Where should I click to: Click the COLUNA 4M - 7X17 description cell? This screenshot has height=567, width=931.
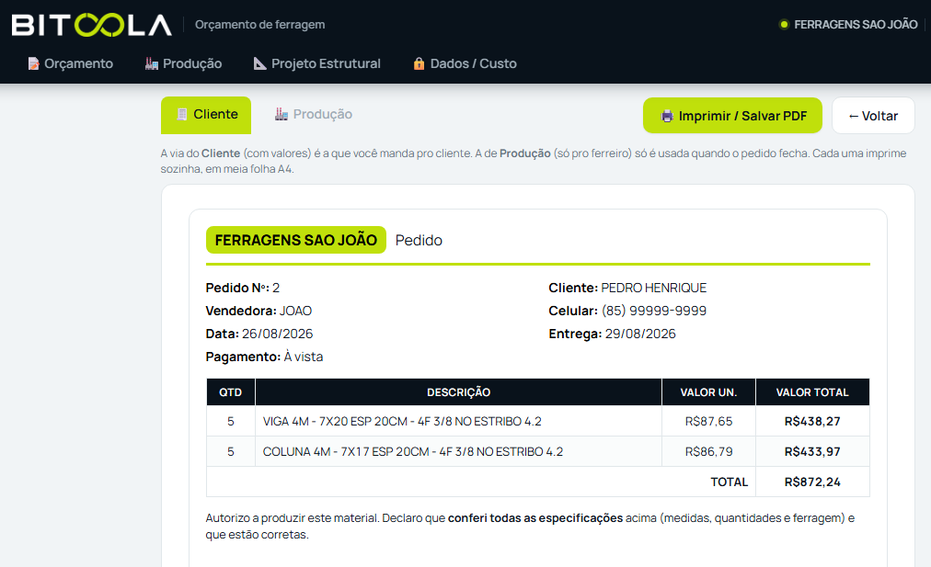click(x=458, y=452)
